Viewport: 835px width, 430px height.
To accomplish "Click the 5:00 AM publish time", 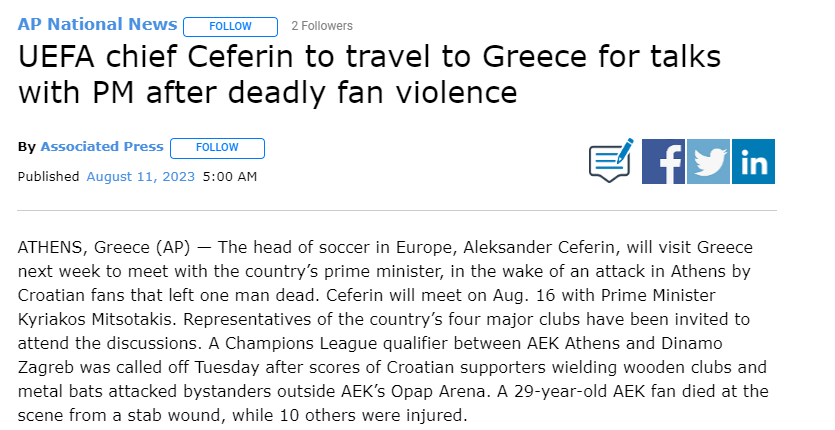I will [230, 177].
